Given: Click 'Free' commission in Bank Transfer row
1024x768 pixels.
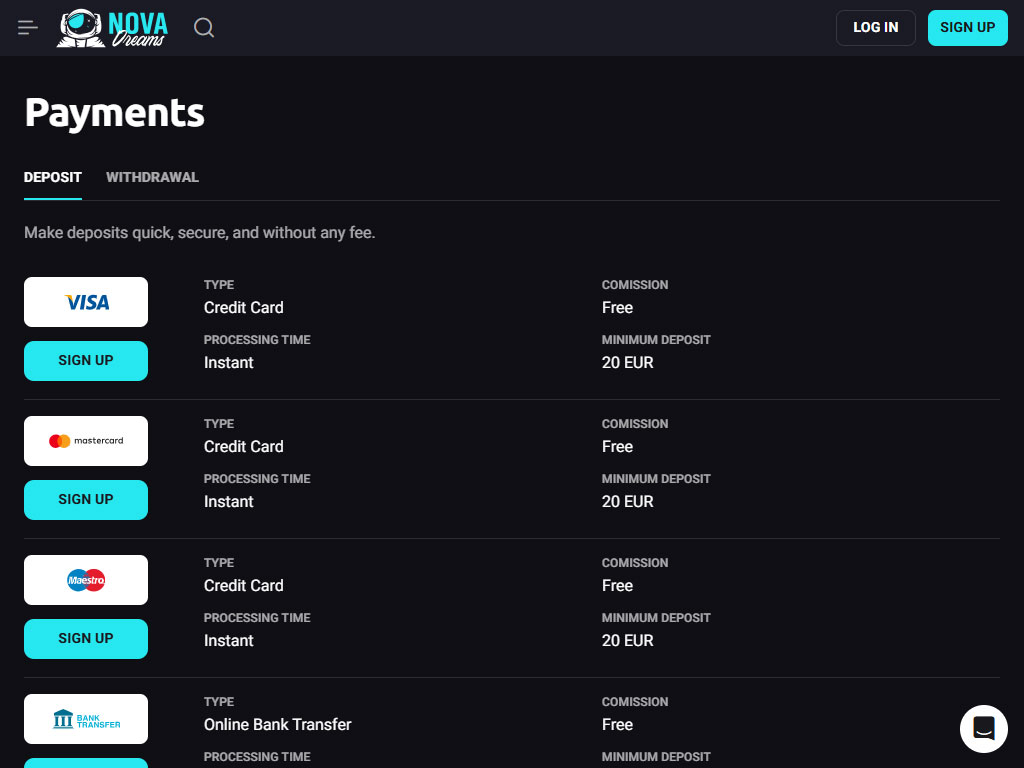Looking at the screenshot, I should (x=617, y=725).
